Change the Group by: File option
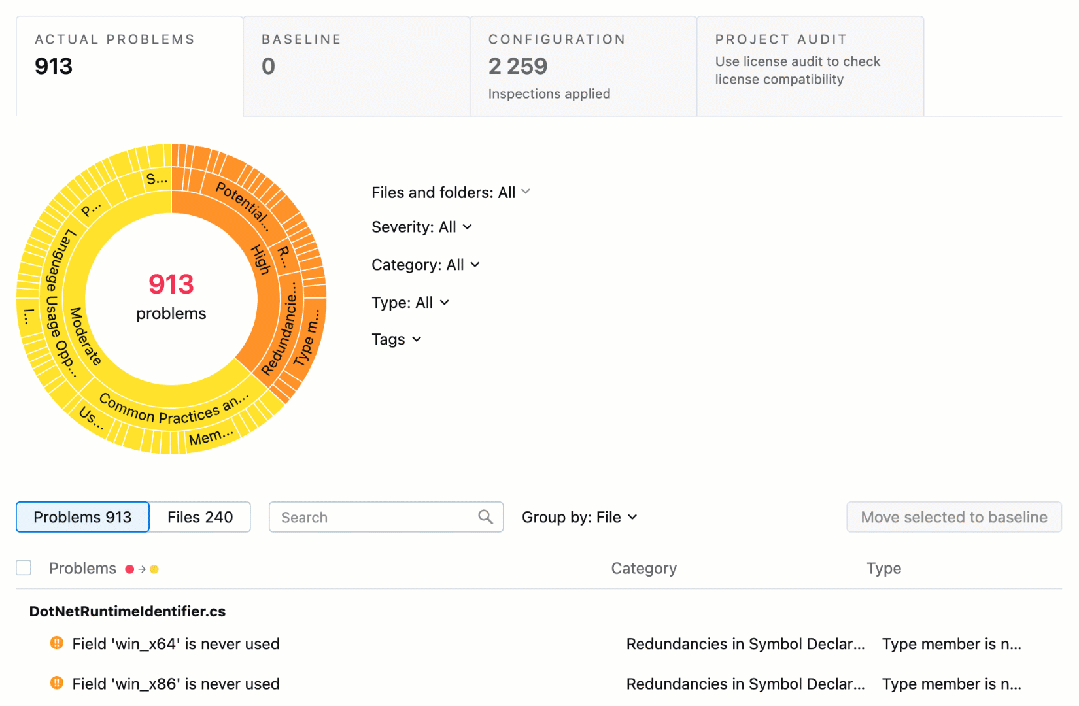The height and width of the screenshot is (706, 1079). pyautogui.click(x=579, y=517)
